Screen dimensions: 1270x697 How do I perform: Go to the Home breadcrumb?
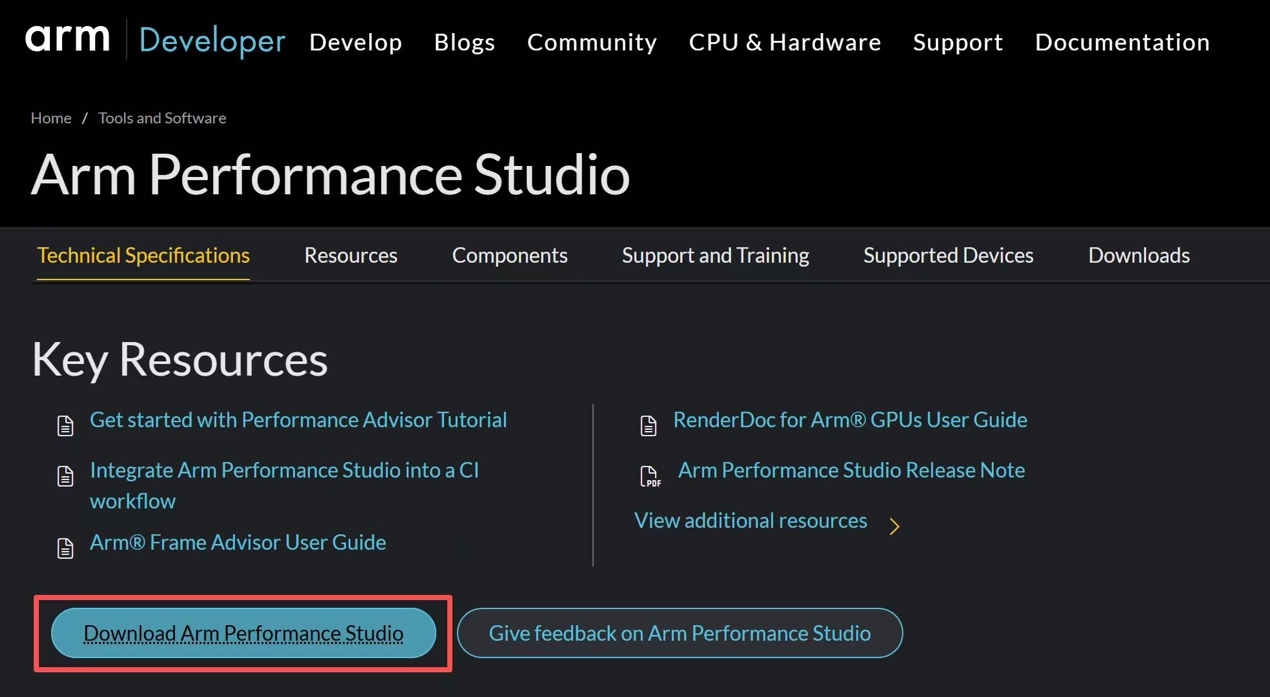(51, 118)
